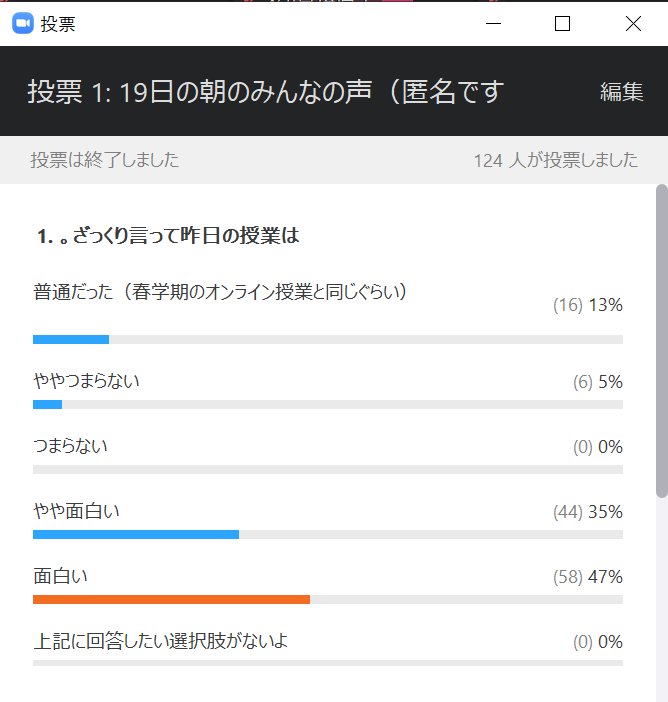Minimize the 投票 window
The width and height of the screenshot is (668, 702).
click(493, 24)
